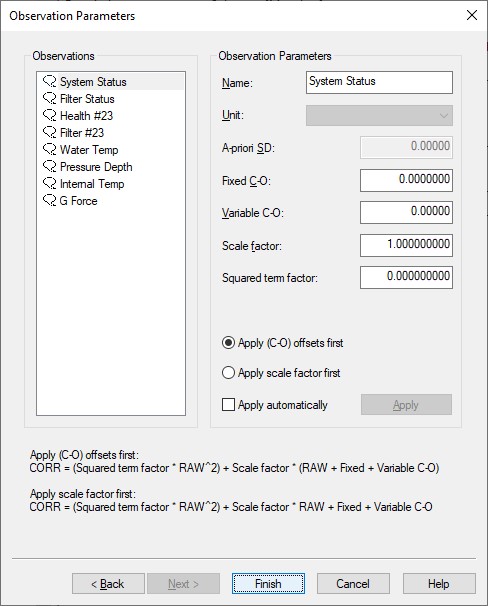Click the Name input field
Screen dimensions: 488x606
pyautogui.click(x=379, y=82)
